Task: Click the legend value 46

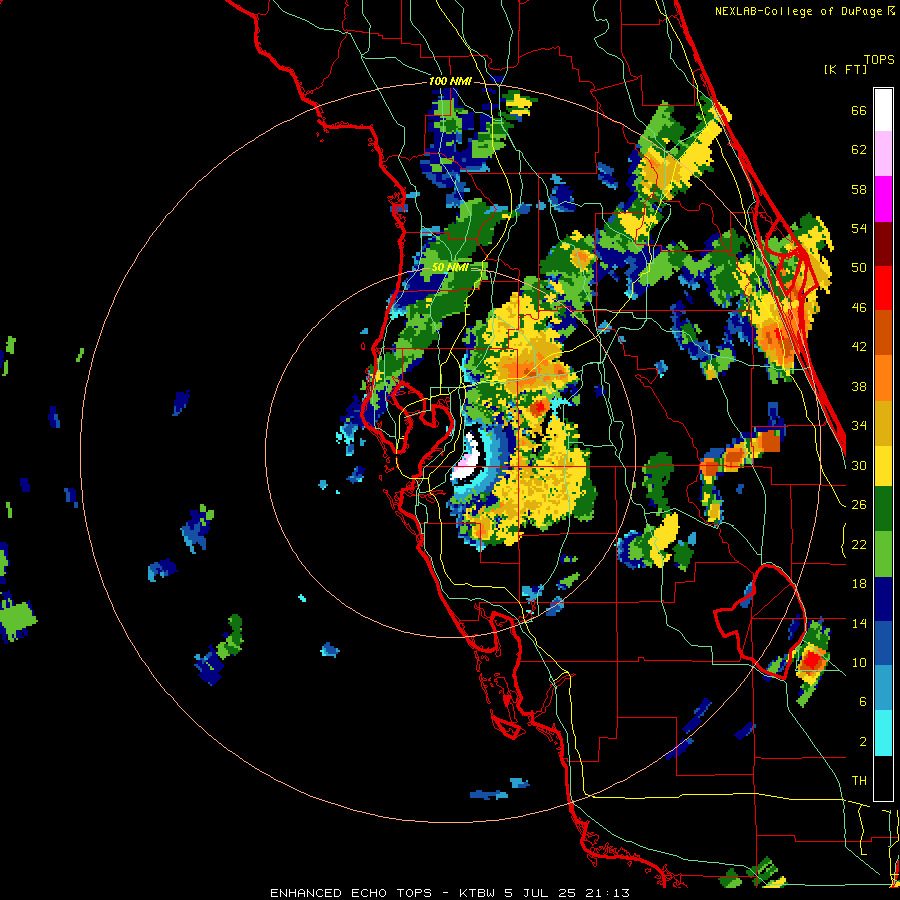Action: [859, 308]
